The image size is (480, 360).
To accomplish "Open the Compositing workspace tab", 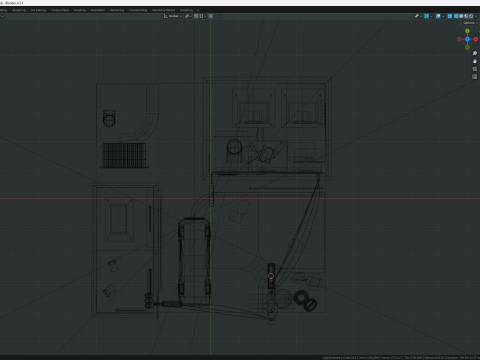I will tap(138, 10).
